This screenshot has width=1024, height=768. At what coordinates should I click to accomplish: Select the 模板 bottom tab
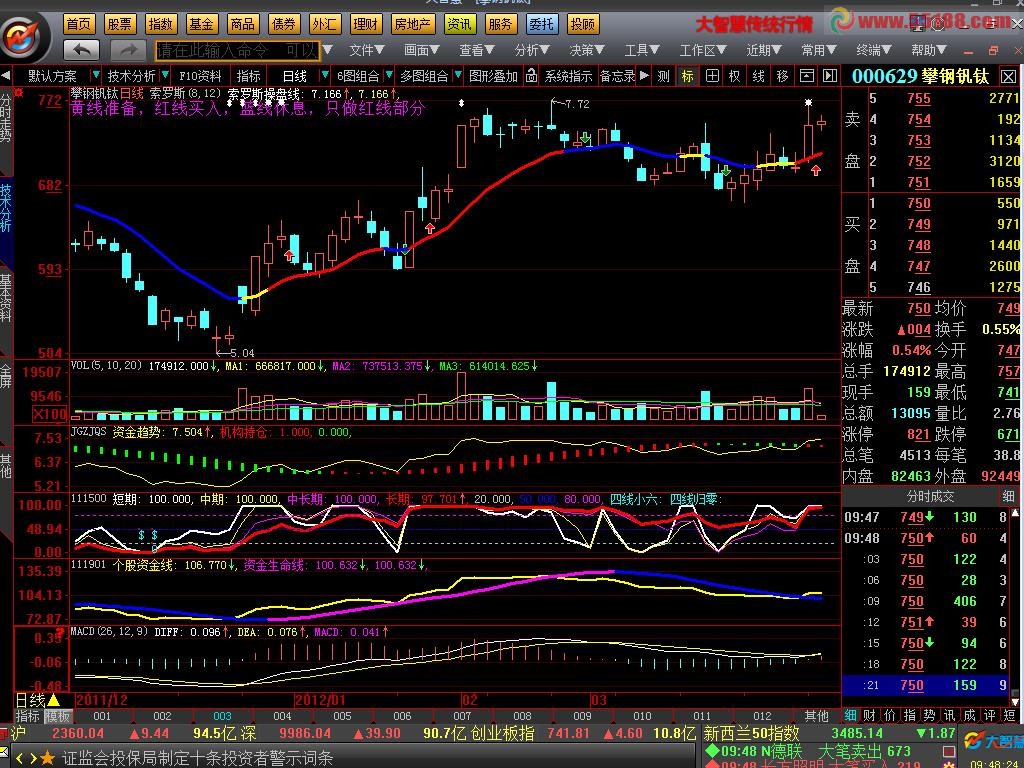[57, 716]
